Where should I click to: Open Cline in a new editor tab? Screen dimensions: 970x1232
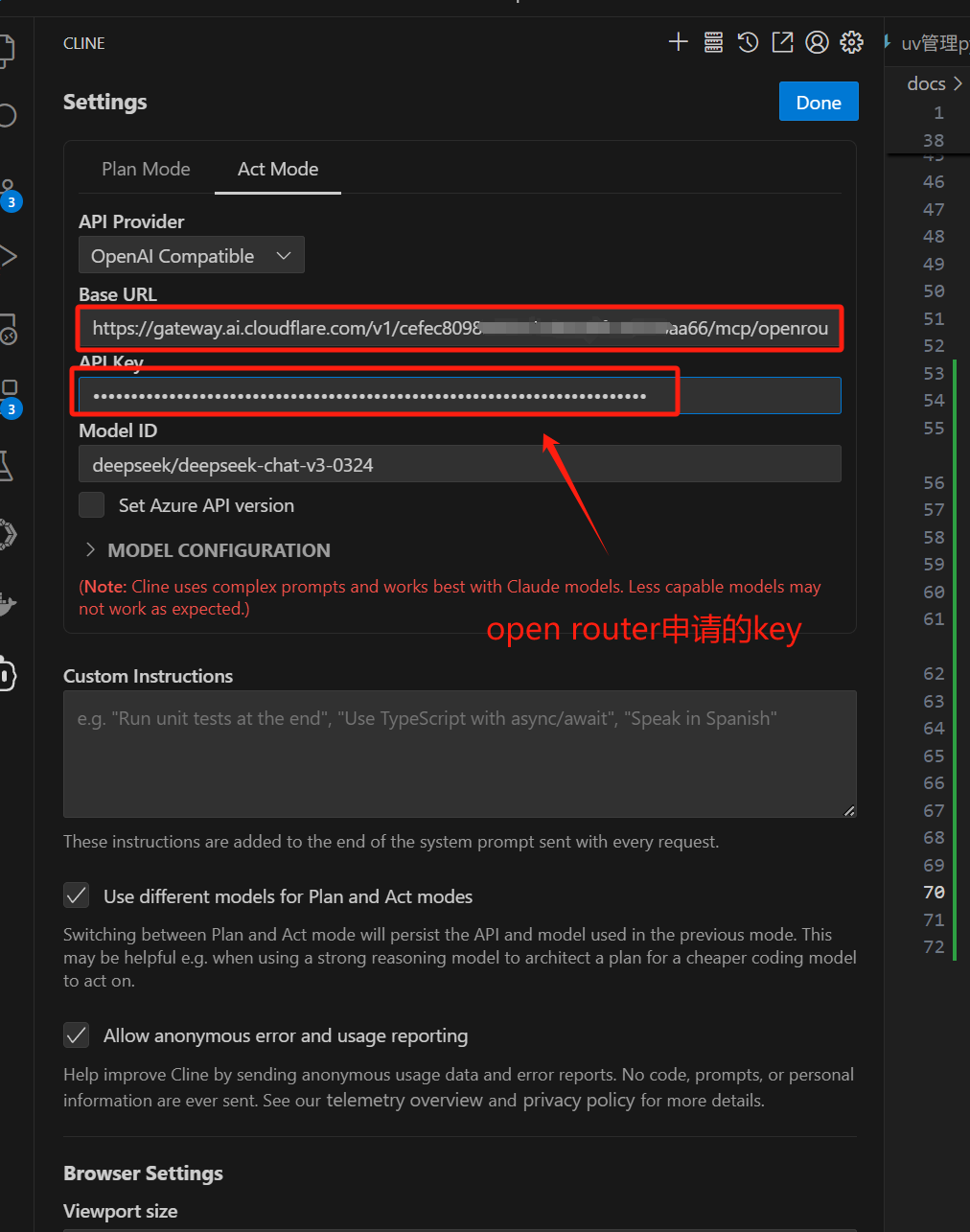pyautogui.click(x=782, y=42)
